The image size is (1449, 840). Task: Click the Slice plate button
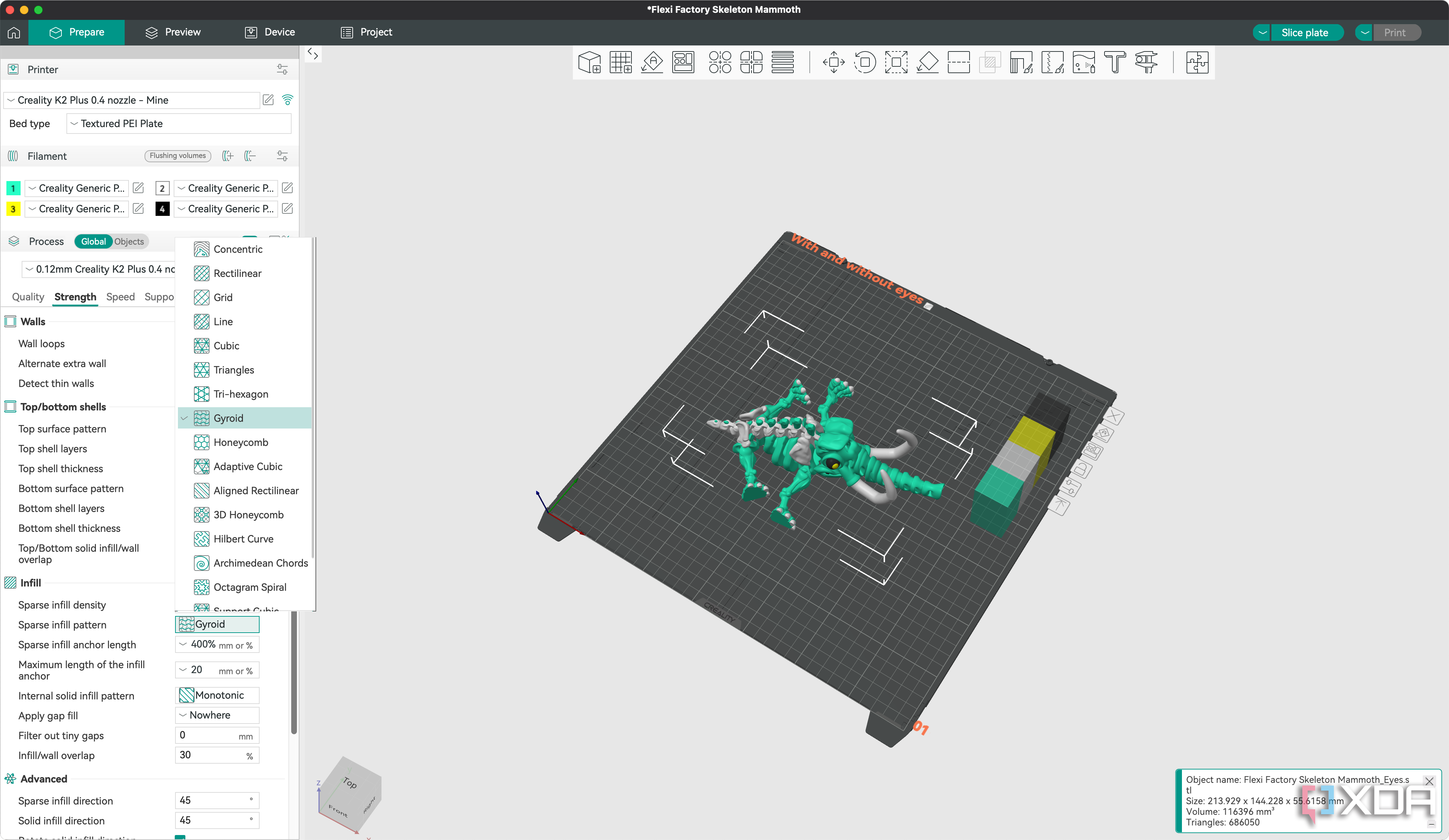[x=1304, y=33]
